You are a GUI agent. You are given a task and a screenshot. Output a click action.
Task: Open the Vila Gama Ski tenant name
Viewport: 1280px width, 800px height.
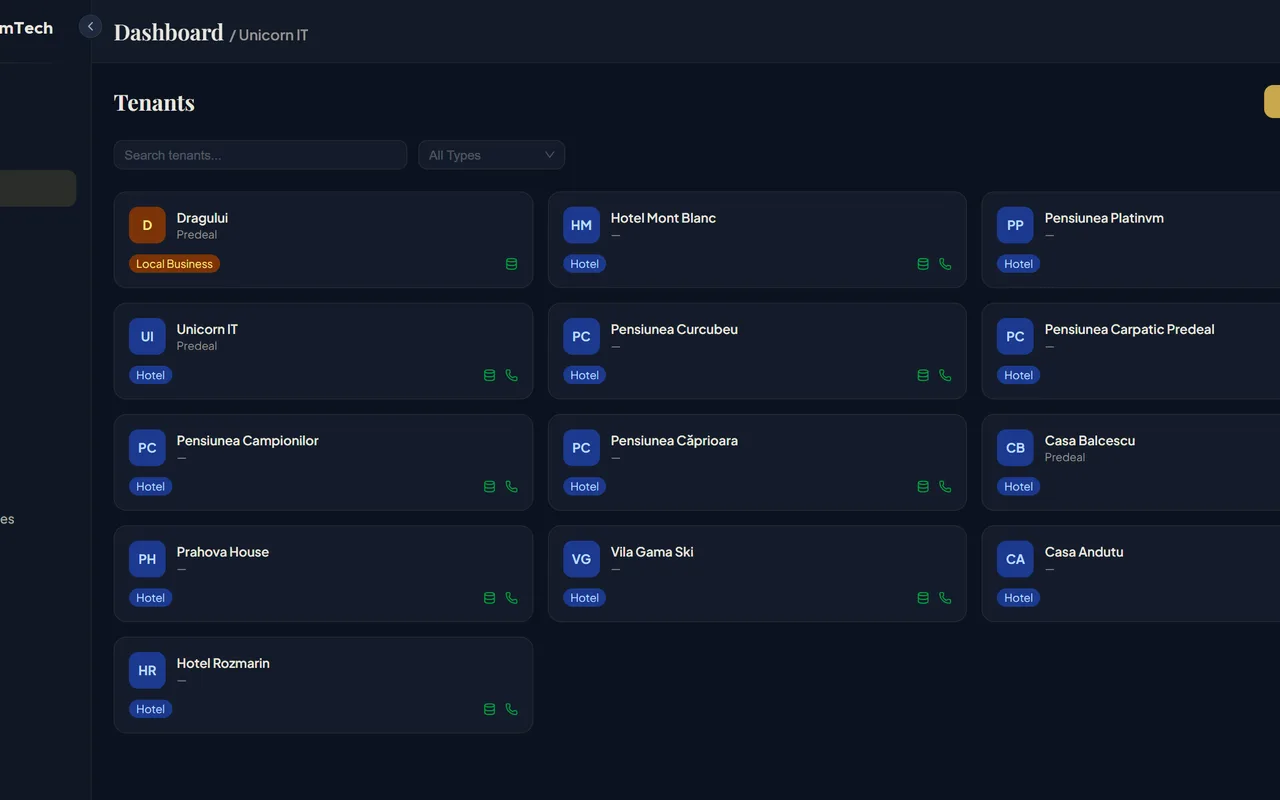(x=652, y=552)
